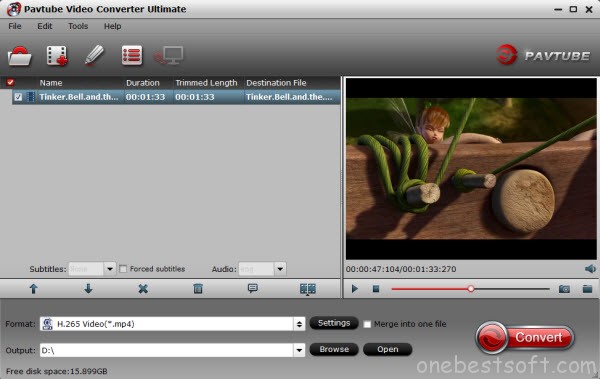This screenshot has width=600, height=379.
Task: Click the preview playback progress slider
Action: (x=470, y=289)
